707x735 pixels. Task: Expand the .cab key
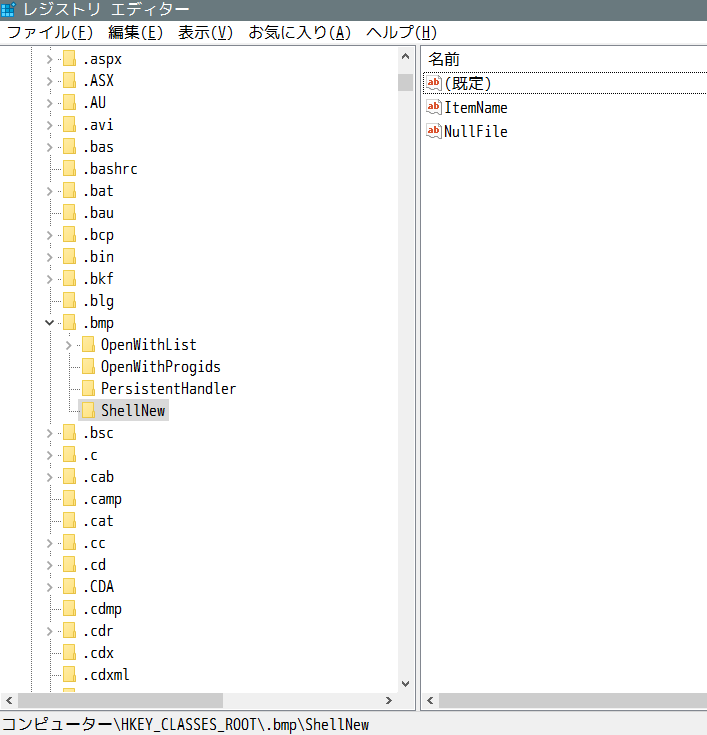point(49,477)
